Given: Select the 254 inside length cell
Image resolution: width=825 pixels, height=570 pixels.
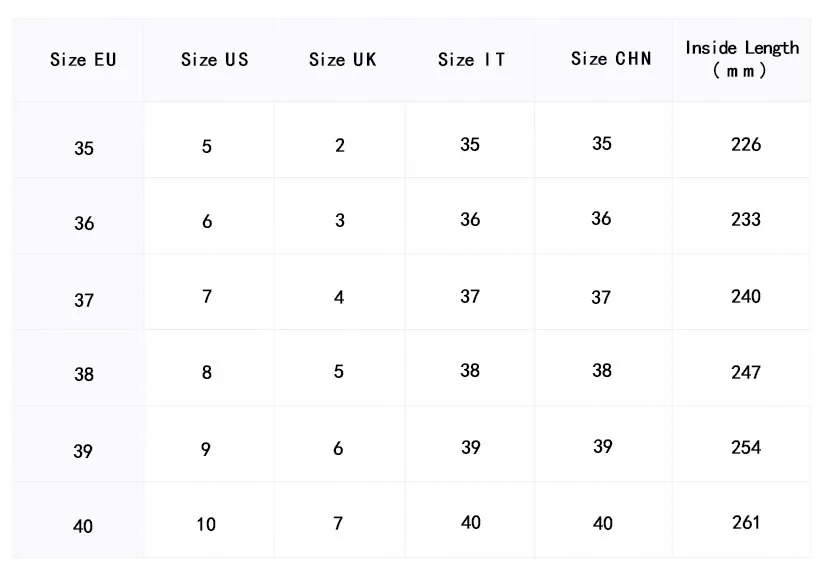Looking at the screenshot, I should pos(746,448).
